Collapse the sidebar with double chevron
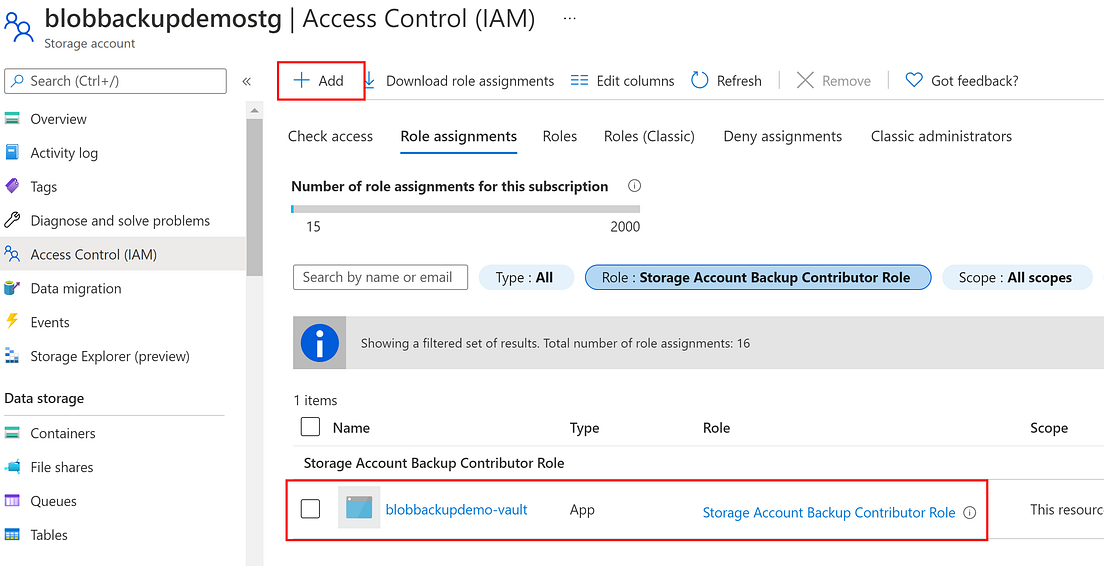 tap(247, 81)
